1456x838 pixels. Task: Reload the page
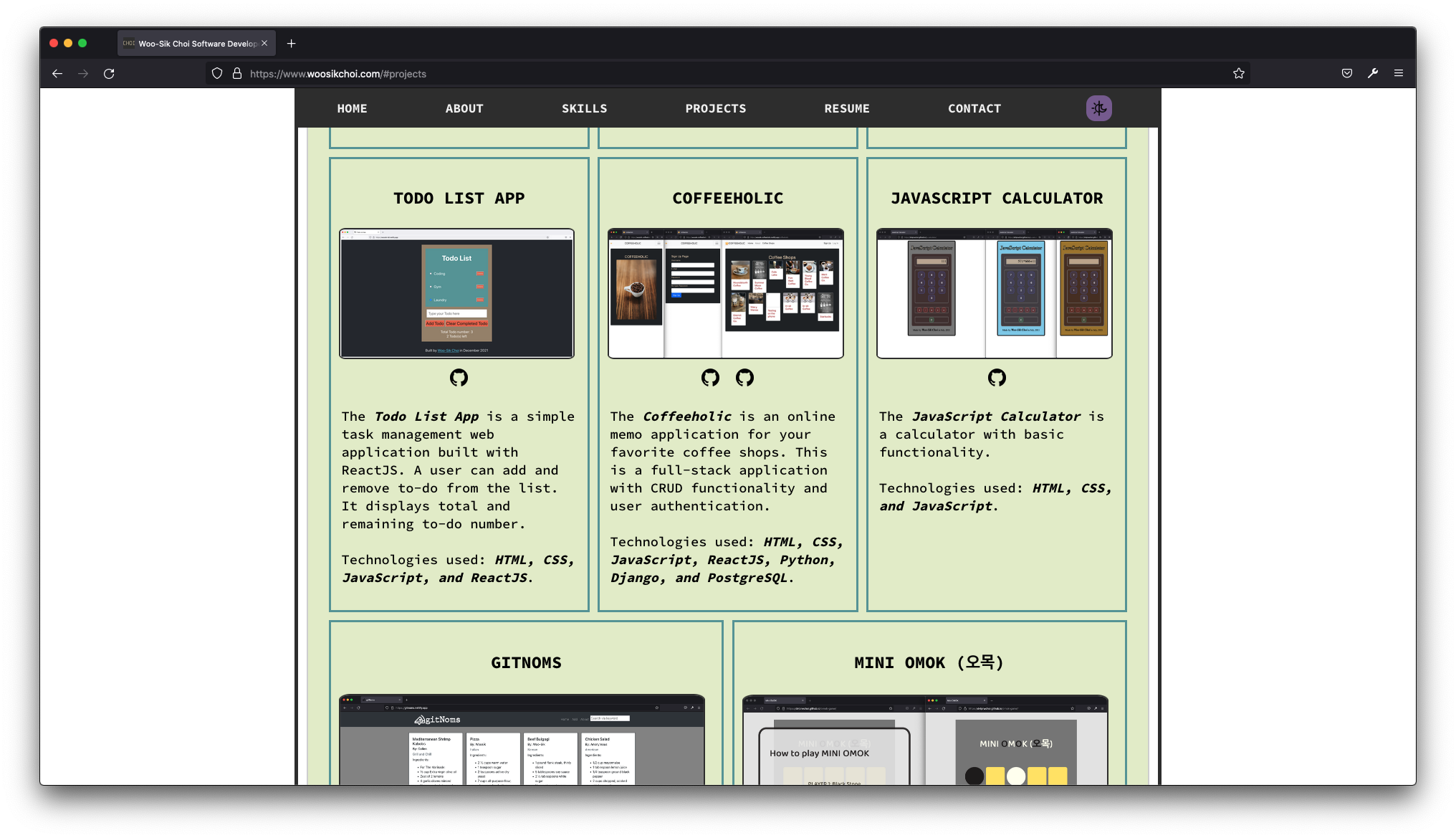pos(109,73)
